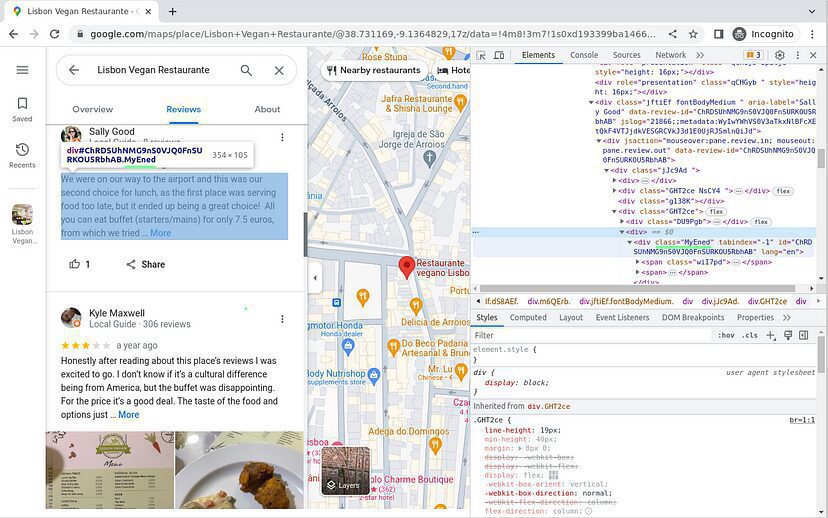Share Sally Good's review
828x518 pixels.
pos(145,264)
